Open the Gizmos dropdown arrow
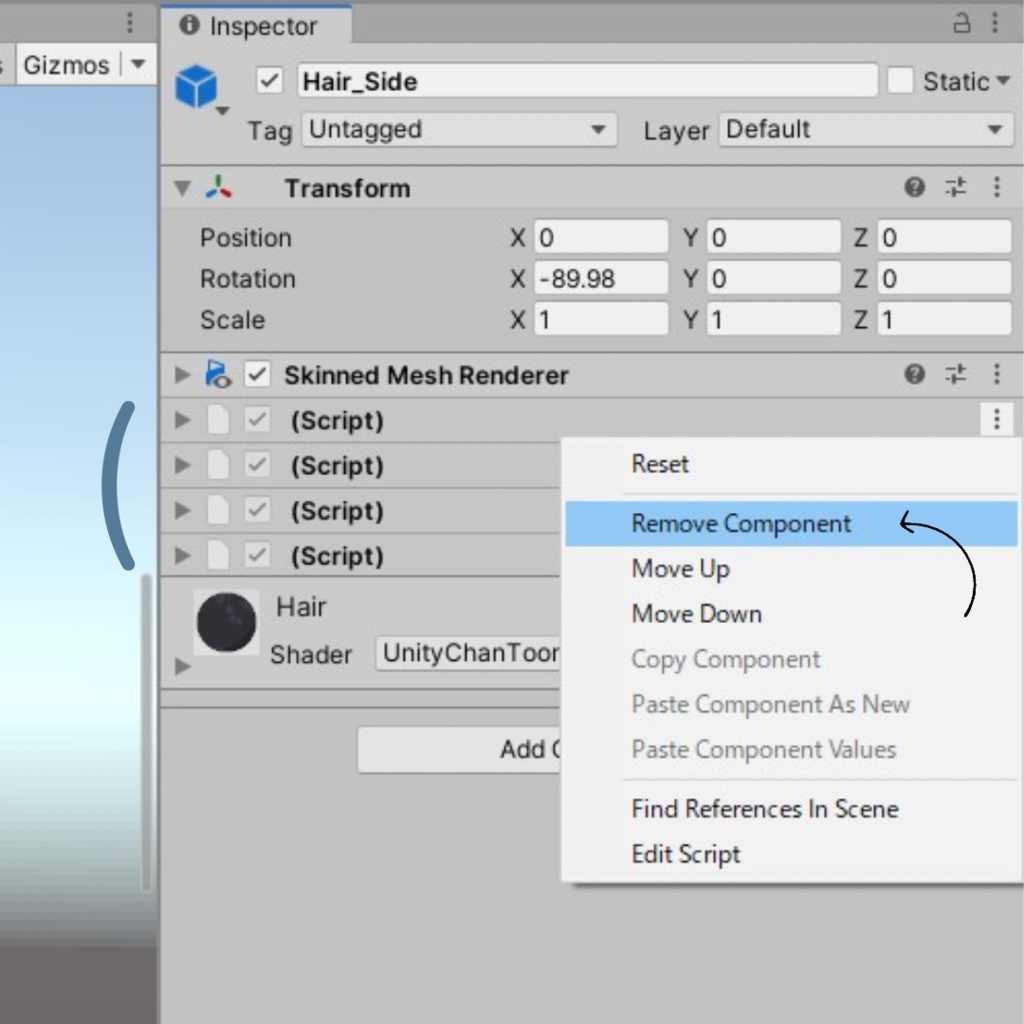Screen dimensions: 1024x1024 pyautogui.click(x=138, y=64)
